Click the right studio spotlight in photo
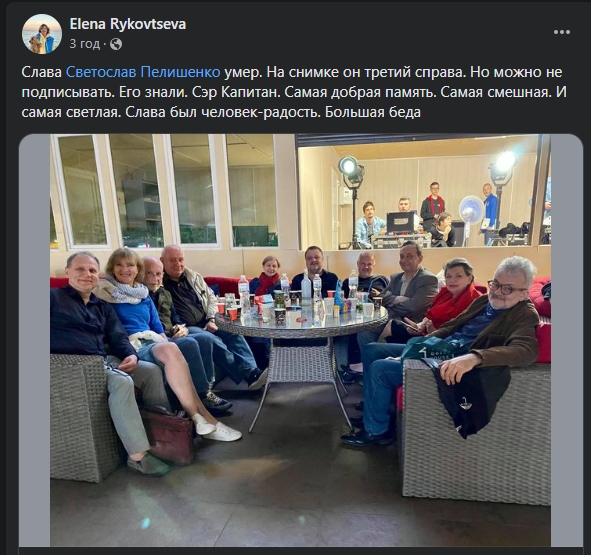Image resolution: width=591 pixels, height=555 pixels. pos(503,168)
